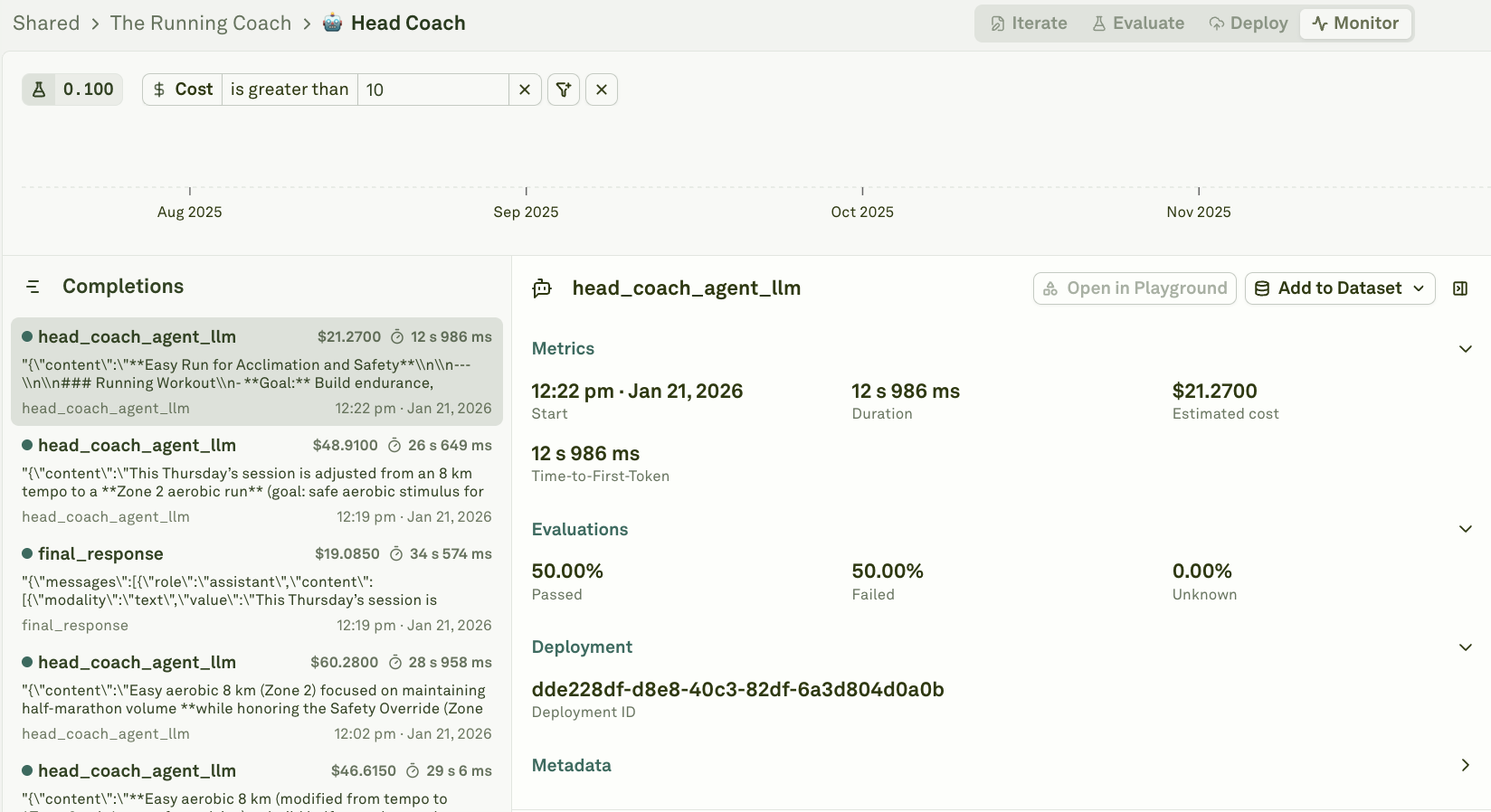This screenshot has width=1491, height=812.
Task: Open the final_response completion $19.0850
Action: point(257,589)
